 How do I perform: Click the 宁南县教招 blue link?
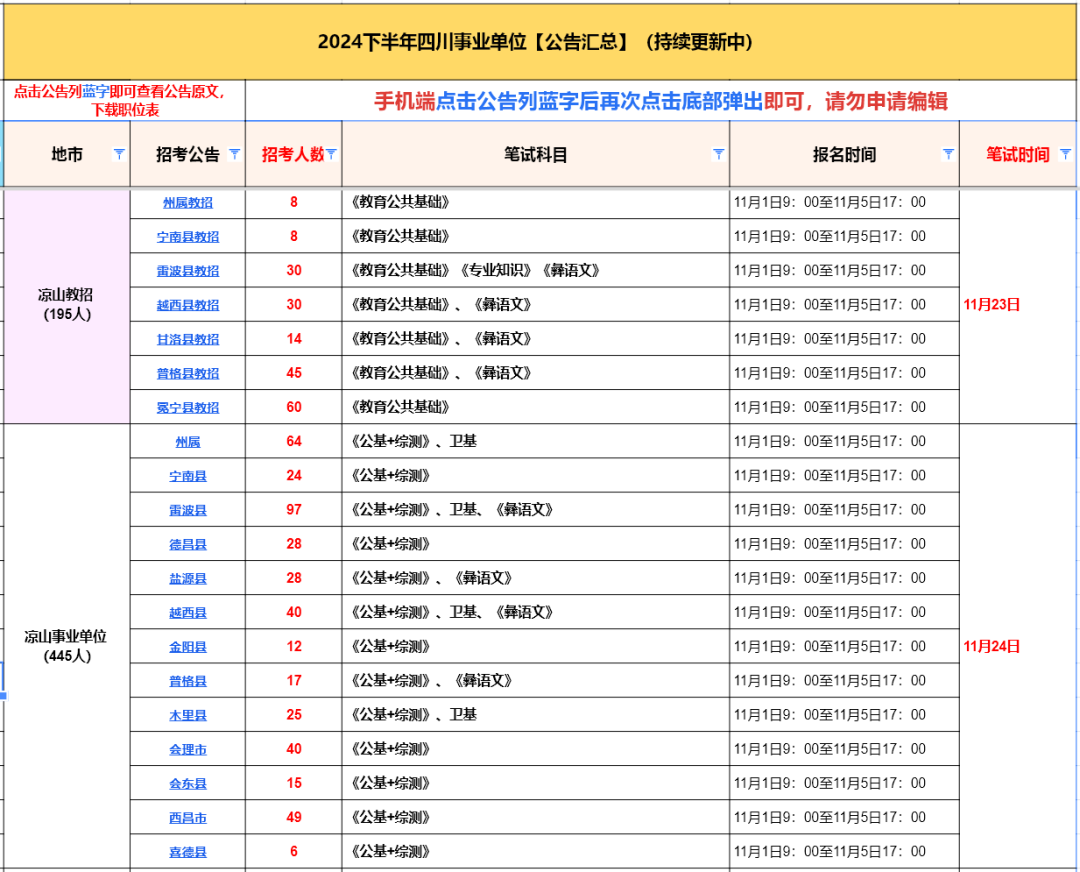pos(188,237)
